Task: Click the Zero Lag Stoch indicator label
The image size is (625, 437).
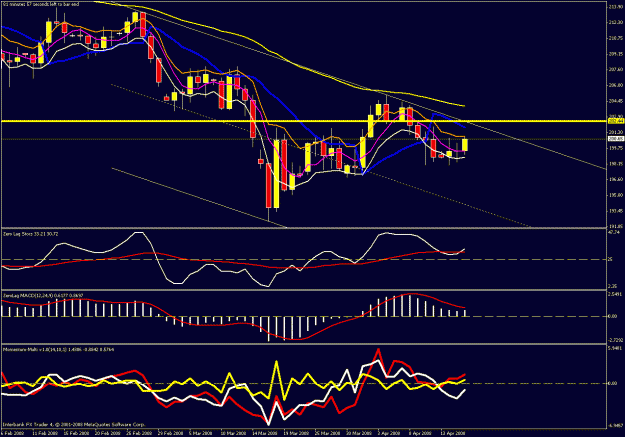Action: [x=30, y=234]
